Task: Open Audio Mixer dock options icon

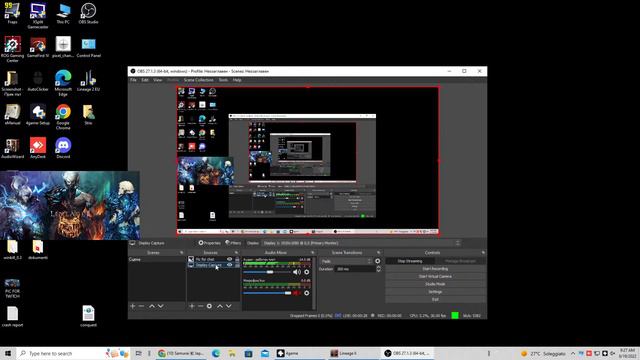Action: click(x=313, y=253)
